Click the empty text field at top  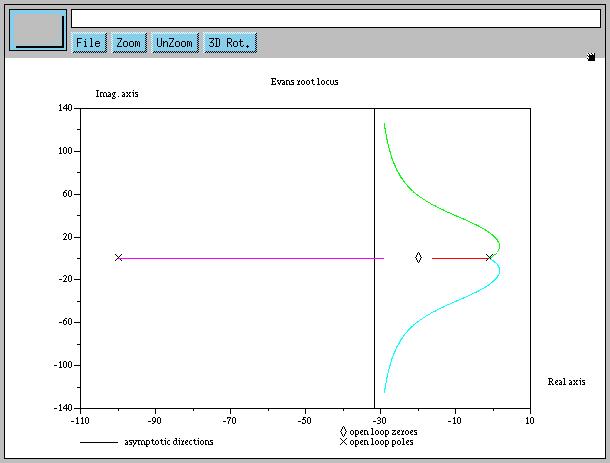pos(335,18)
